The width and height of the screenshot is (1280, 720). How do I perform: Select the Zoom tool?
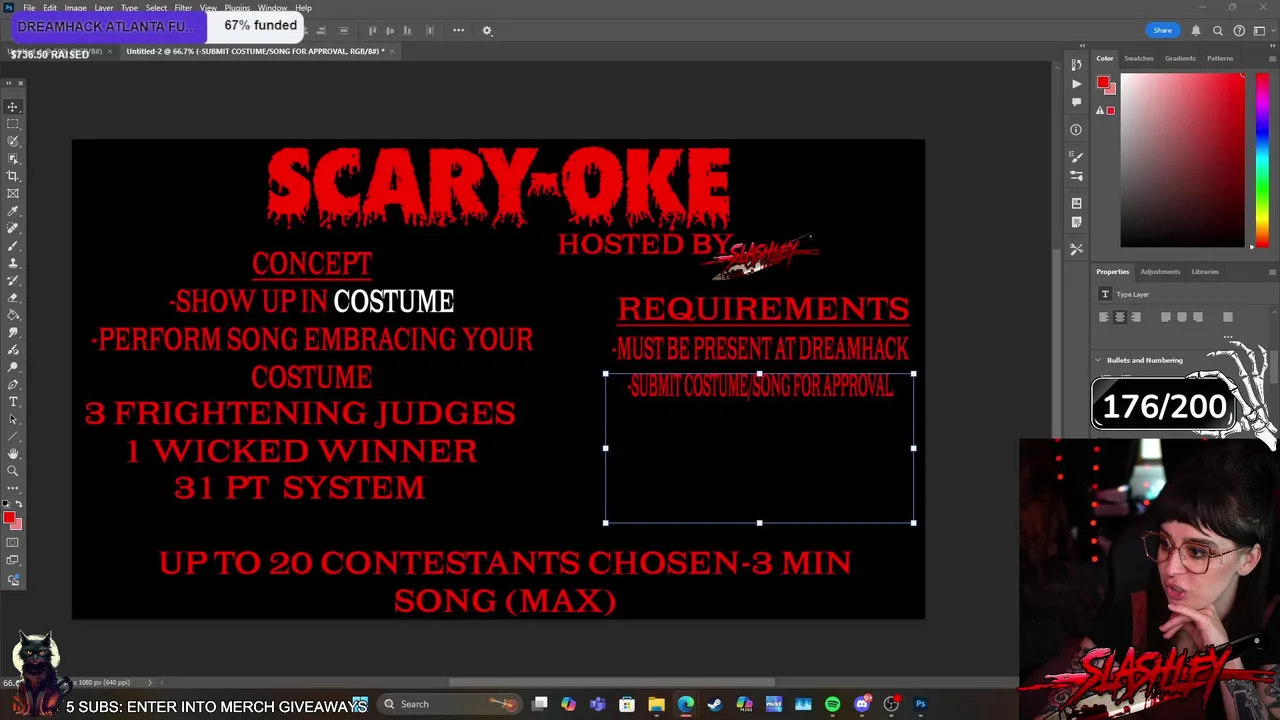(x=13, y=471)
